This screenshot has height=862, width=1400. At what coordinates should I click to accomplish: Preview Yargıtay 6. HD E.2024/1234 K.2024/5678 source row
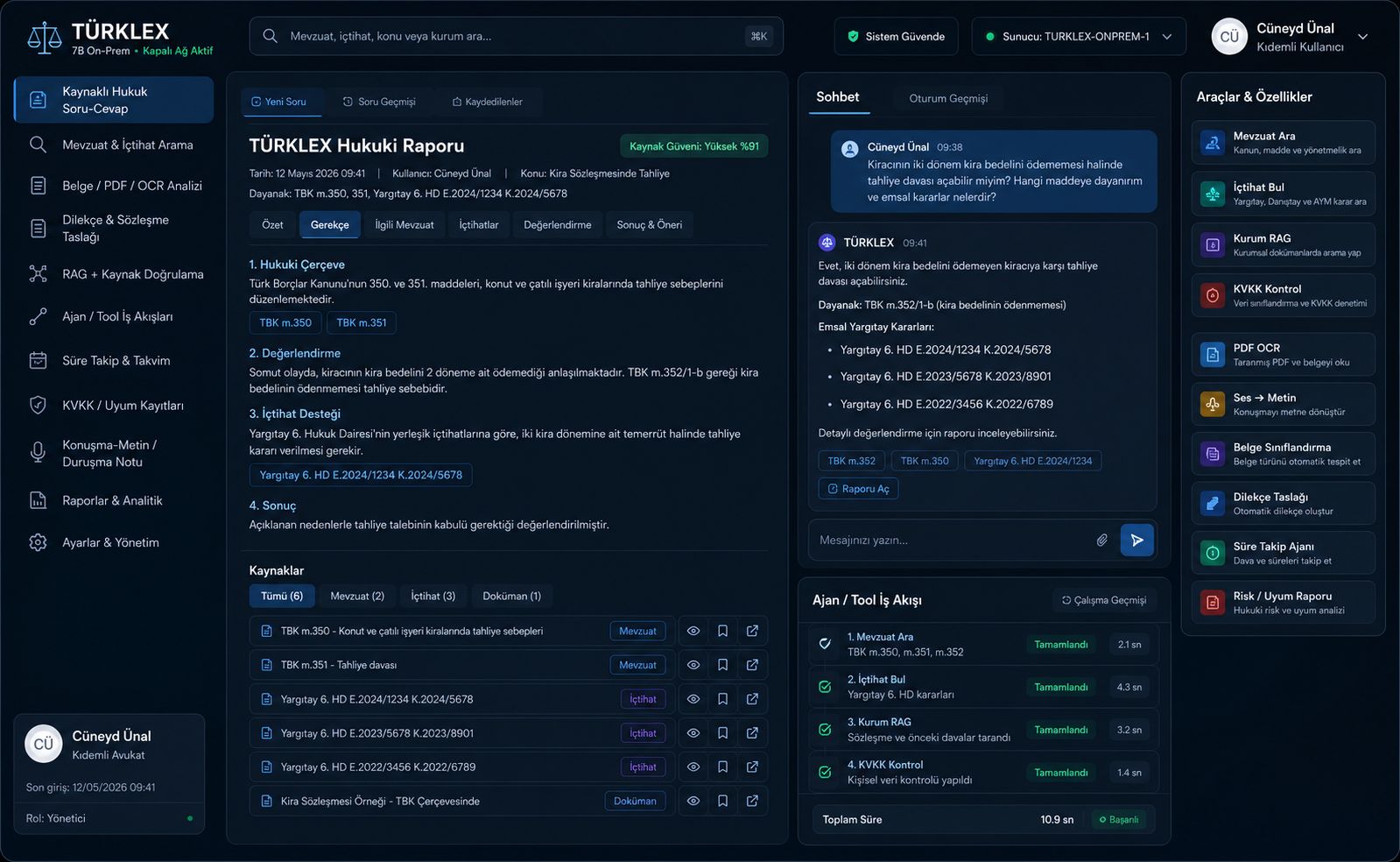(693, 699)
